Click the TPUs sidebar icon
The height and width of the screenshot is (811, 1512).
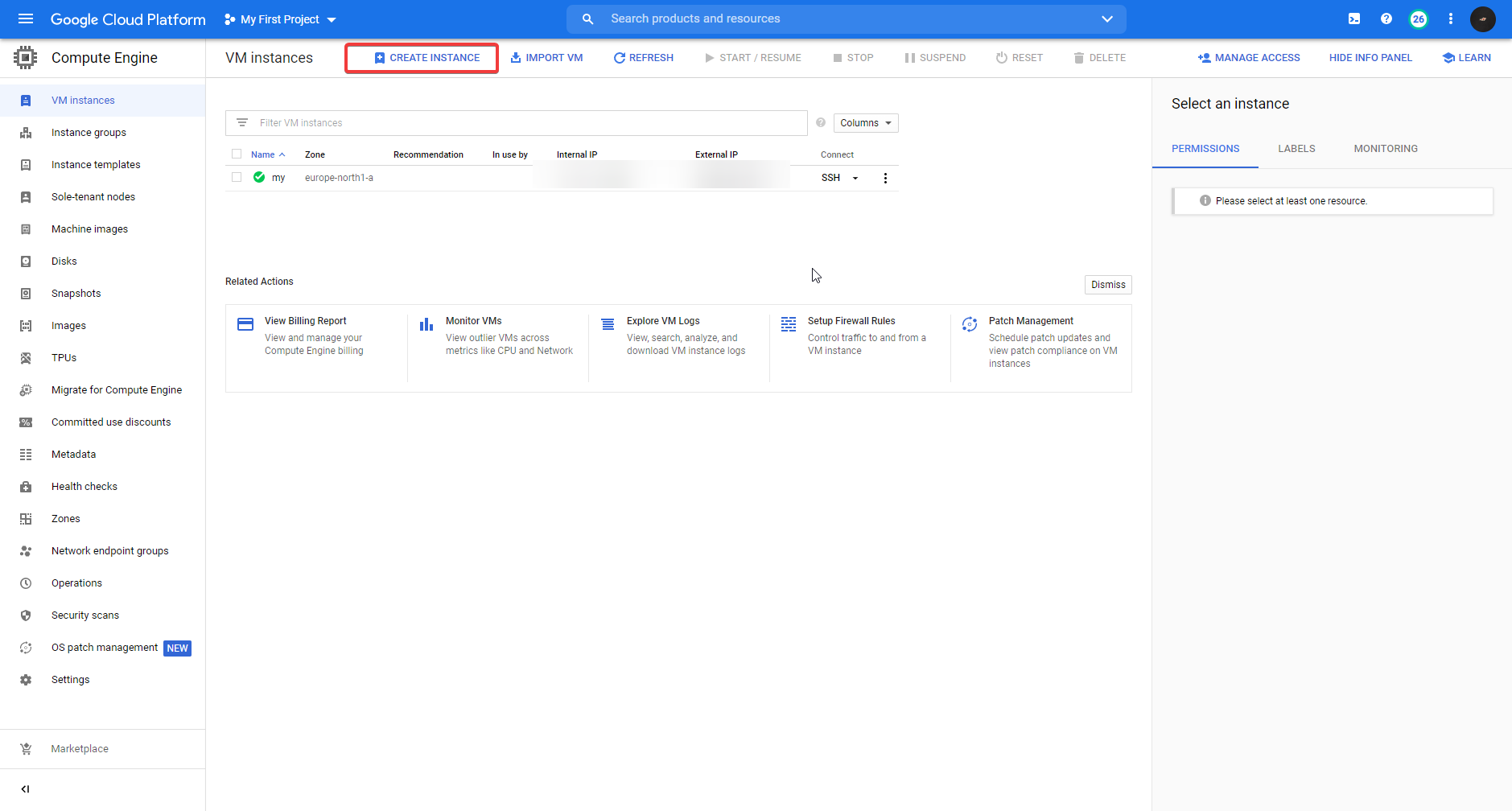26,358
